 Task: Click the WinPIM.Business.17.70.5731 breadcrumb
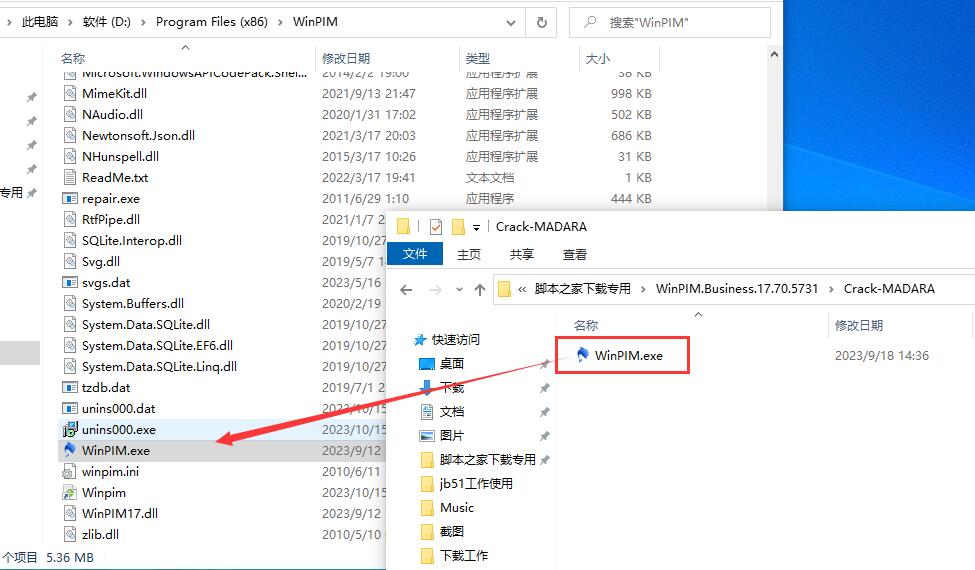tap(737, 289)
